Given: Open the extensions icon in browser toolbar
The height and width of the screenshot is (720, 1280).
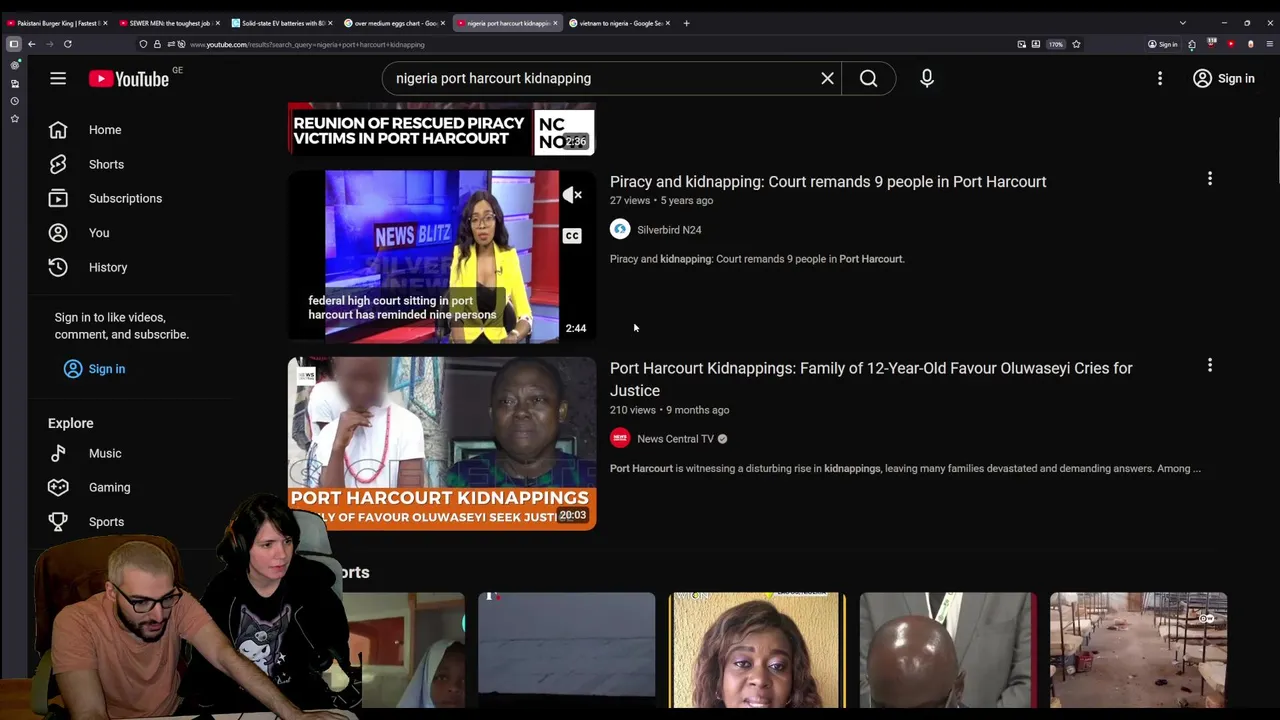Looking at the screenshot, I should (1192, 44).
